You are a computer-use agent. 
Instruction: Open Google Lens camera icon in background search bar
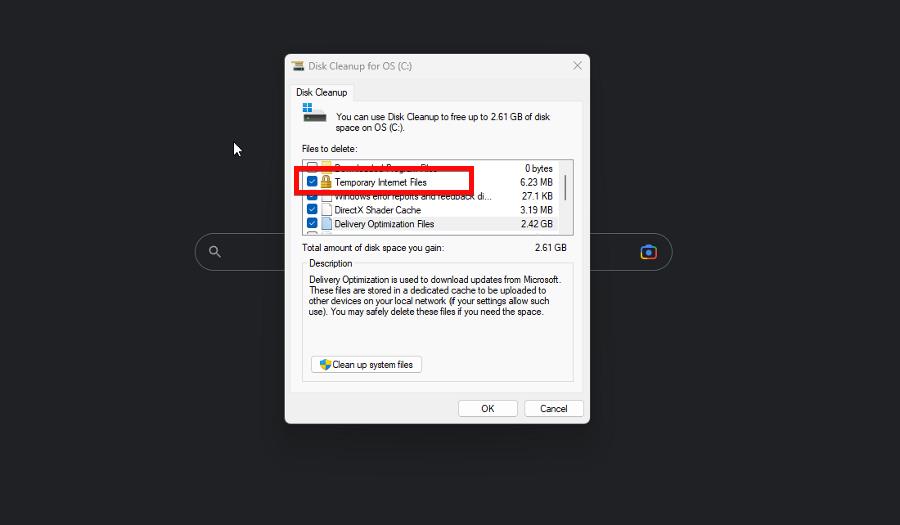tap(649, 252)
